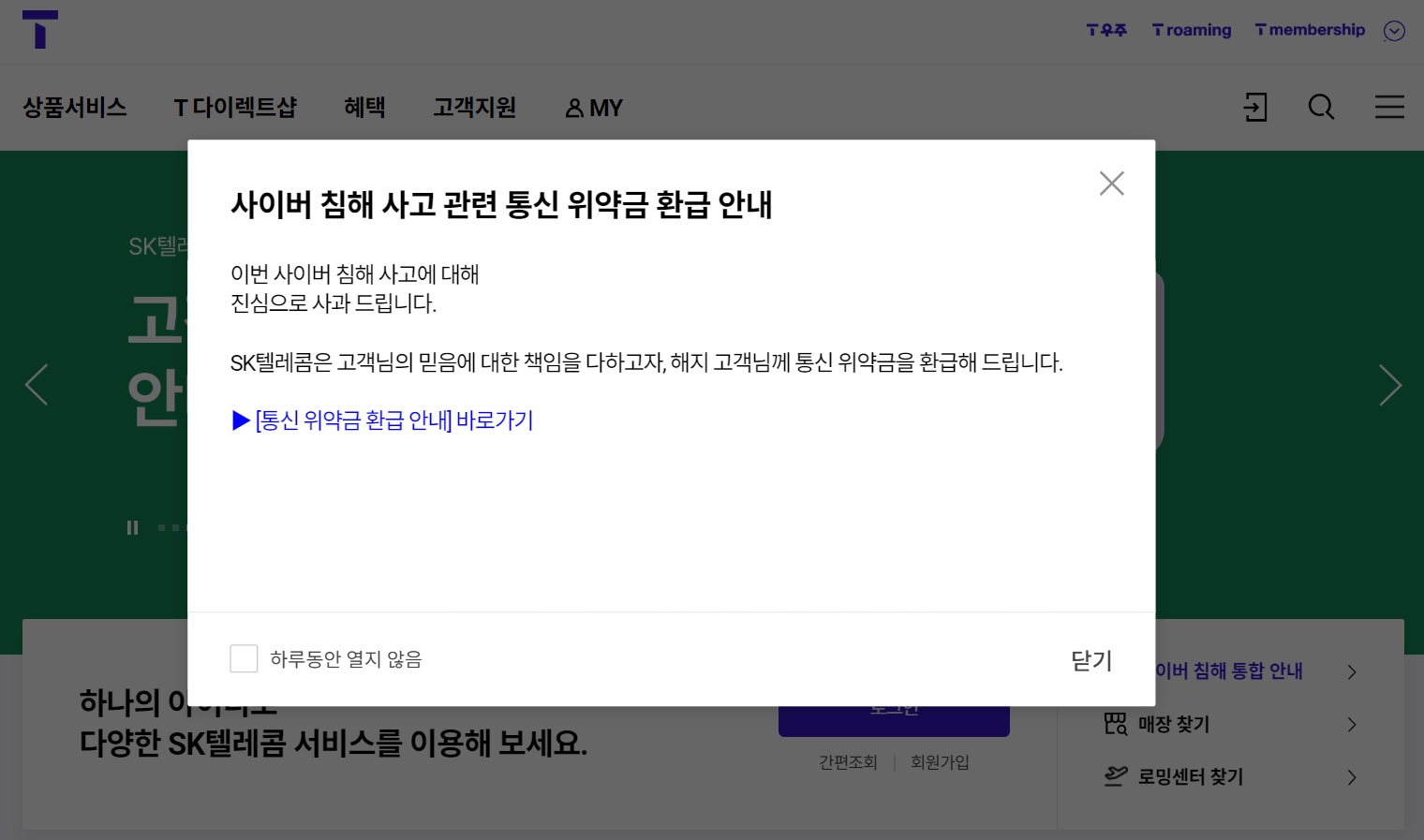This screenshot has height=840, width=1424.
Task: Open the hamburger menu
Action: pos(1389,107)
